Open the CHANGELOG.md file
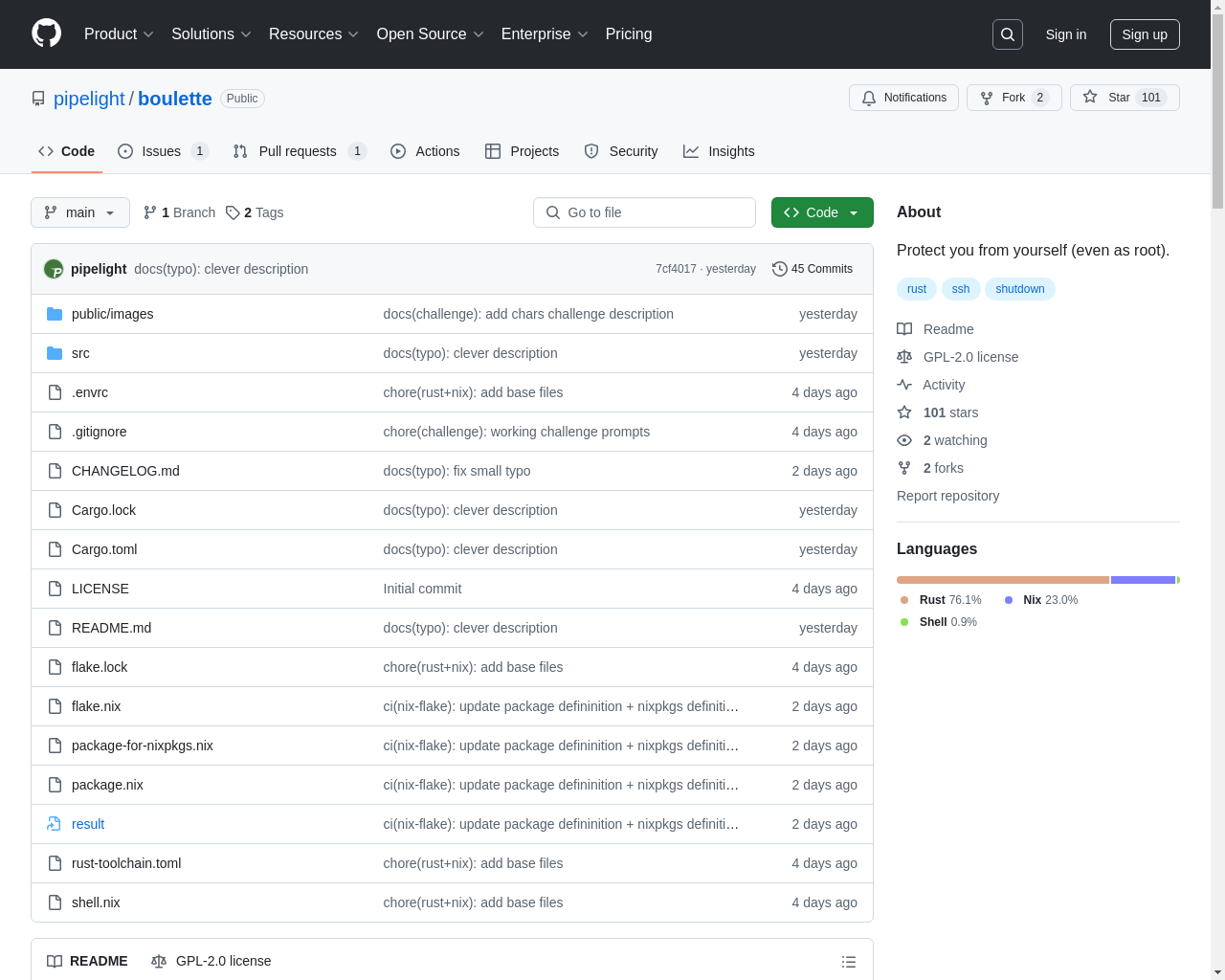 click(x=125, y=471)
